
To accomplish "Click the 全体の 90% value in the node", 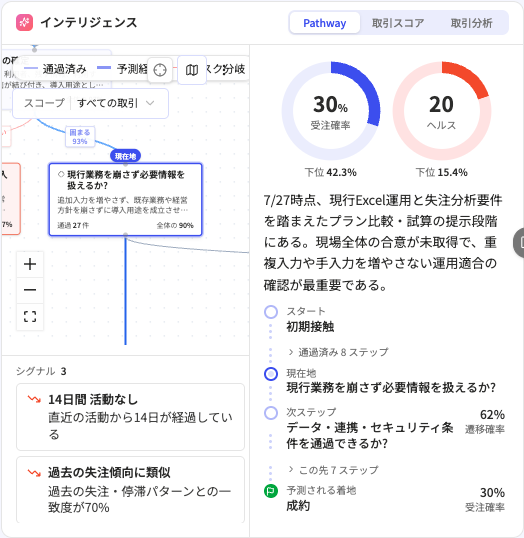I will (175, 225).
